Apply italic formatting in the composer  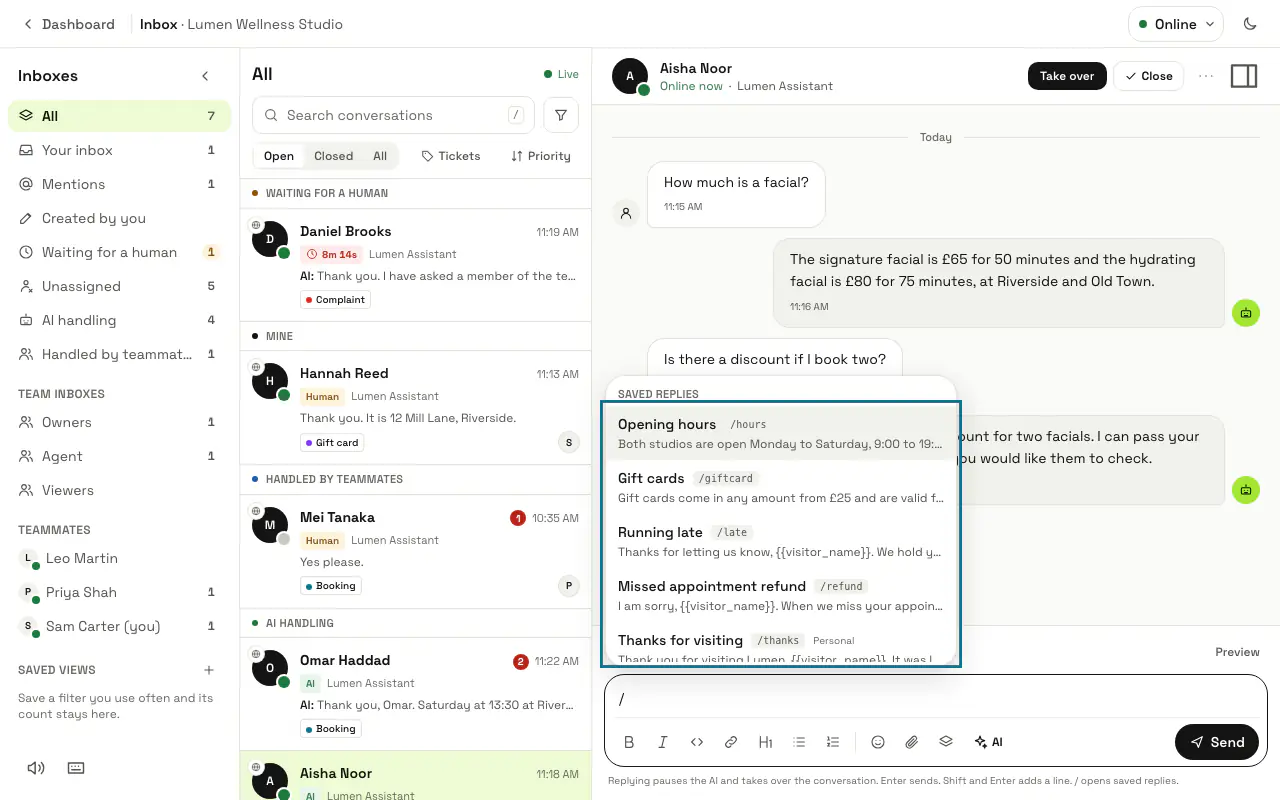(663, 742)
